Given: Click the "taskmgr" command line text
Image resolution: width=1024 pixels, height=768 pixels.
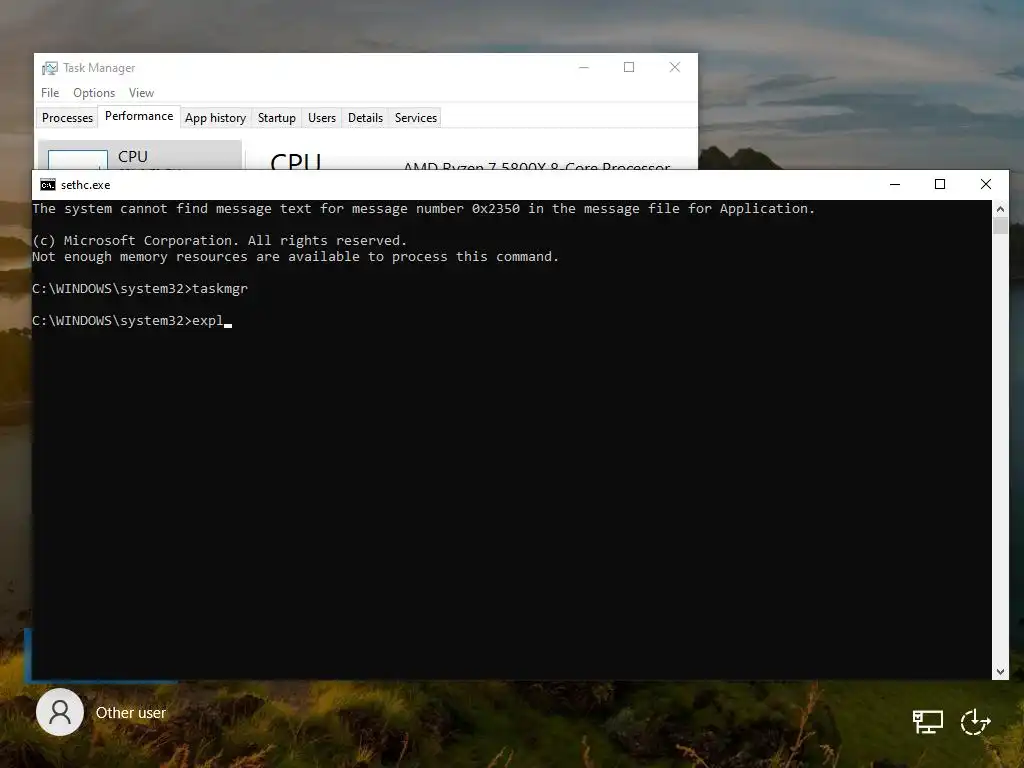Looking at the screenshot, I should (220, 289).
